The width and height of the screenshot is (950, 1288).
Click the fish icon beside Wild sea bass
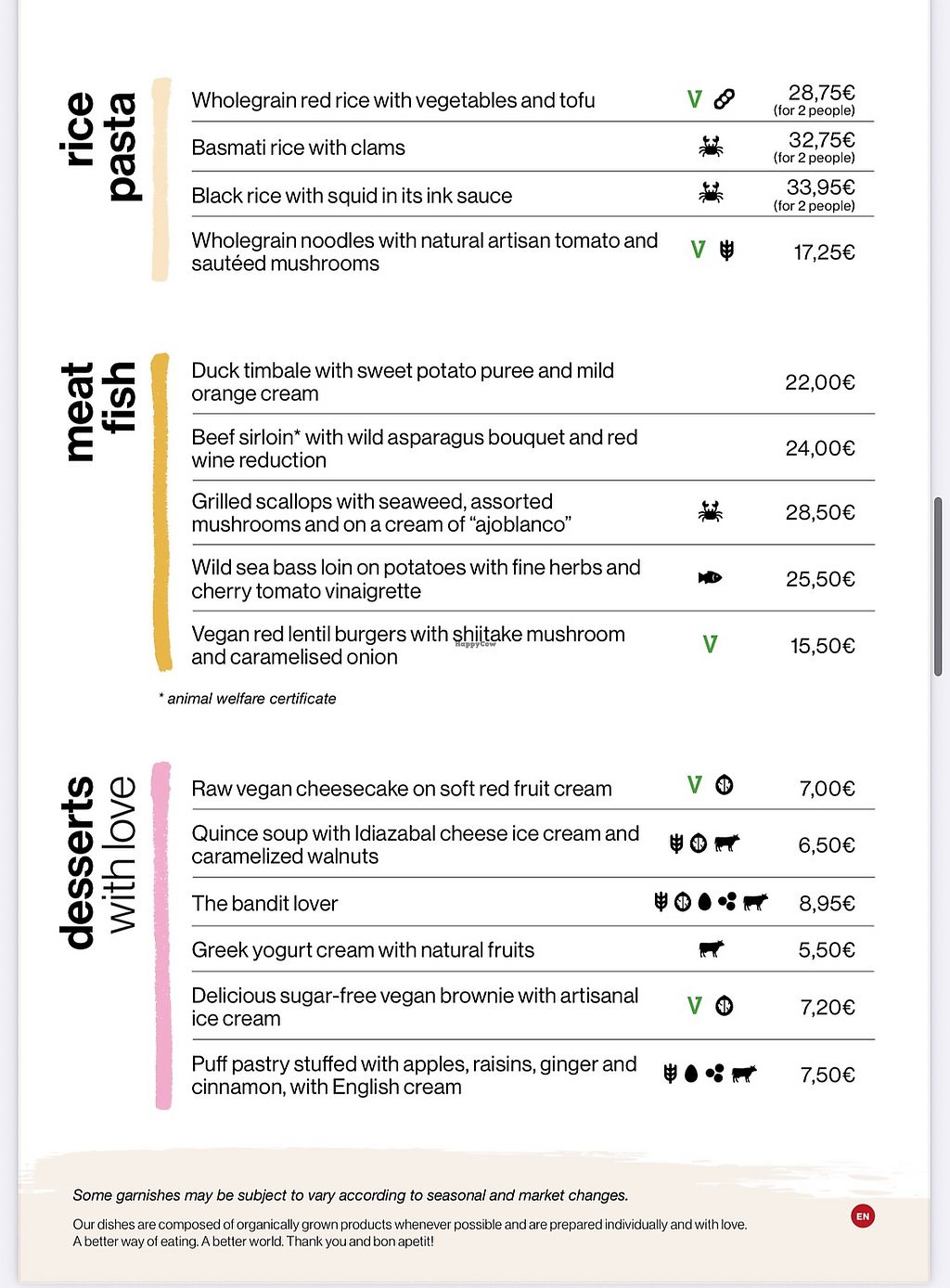click(710, 578)
